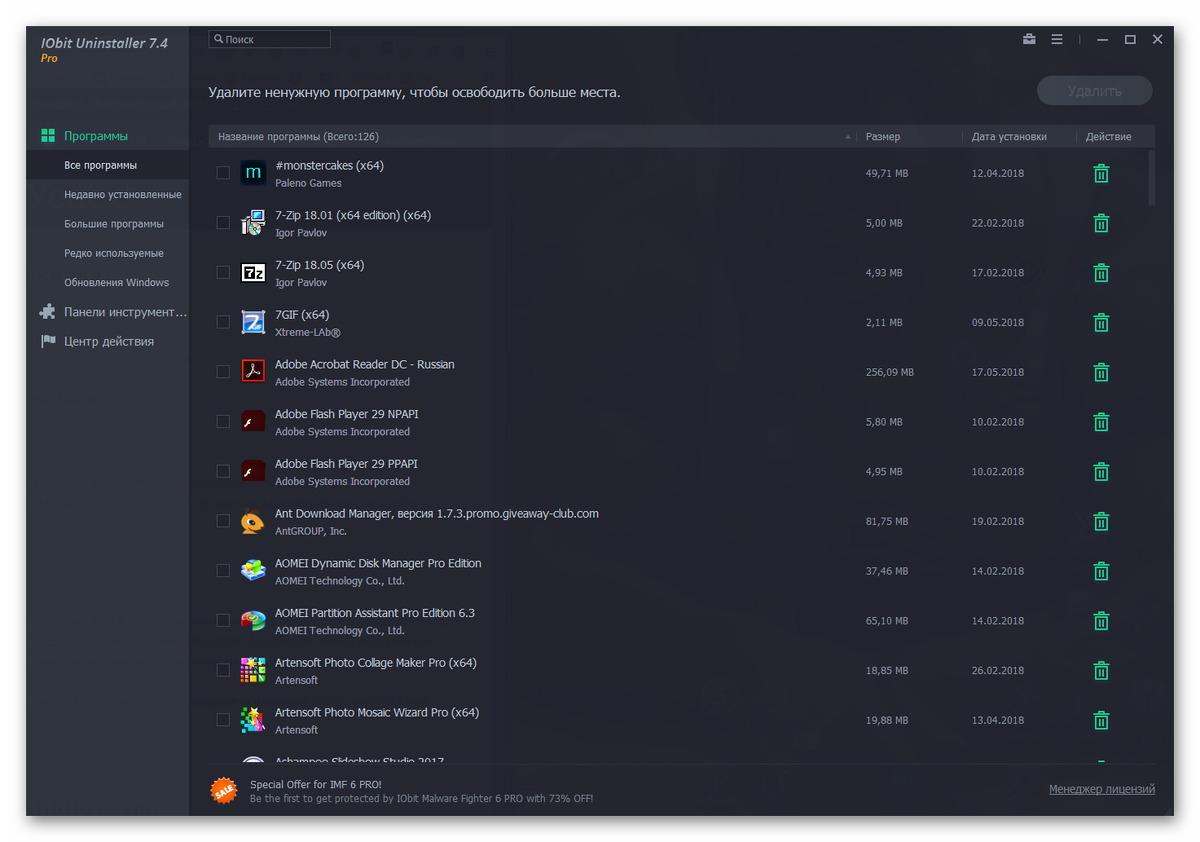Viewport: 1200px width, 842px height.
Task: Select the AOMEI Dynamic Disk Manager Pro Edition name
Action: pos(378,563)
